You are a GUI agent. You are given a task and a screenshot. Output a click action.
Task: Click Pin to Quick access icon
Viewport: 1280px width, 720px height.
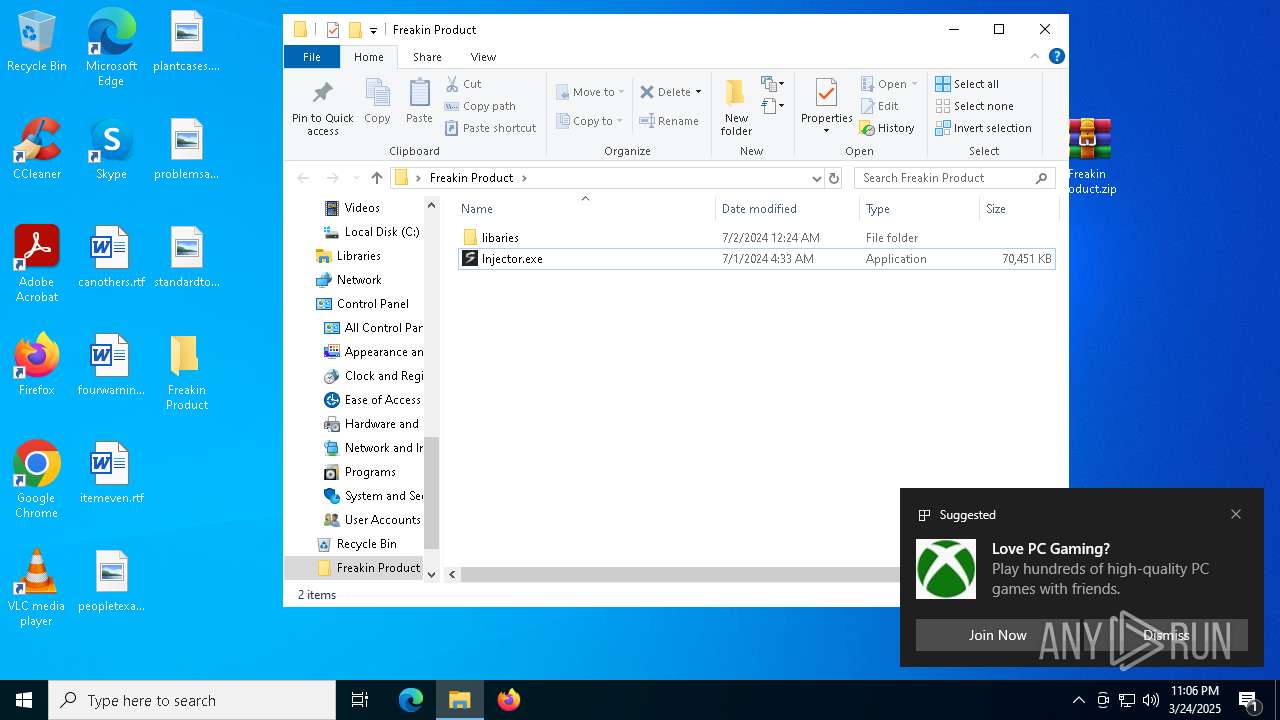click(322, 93)
